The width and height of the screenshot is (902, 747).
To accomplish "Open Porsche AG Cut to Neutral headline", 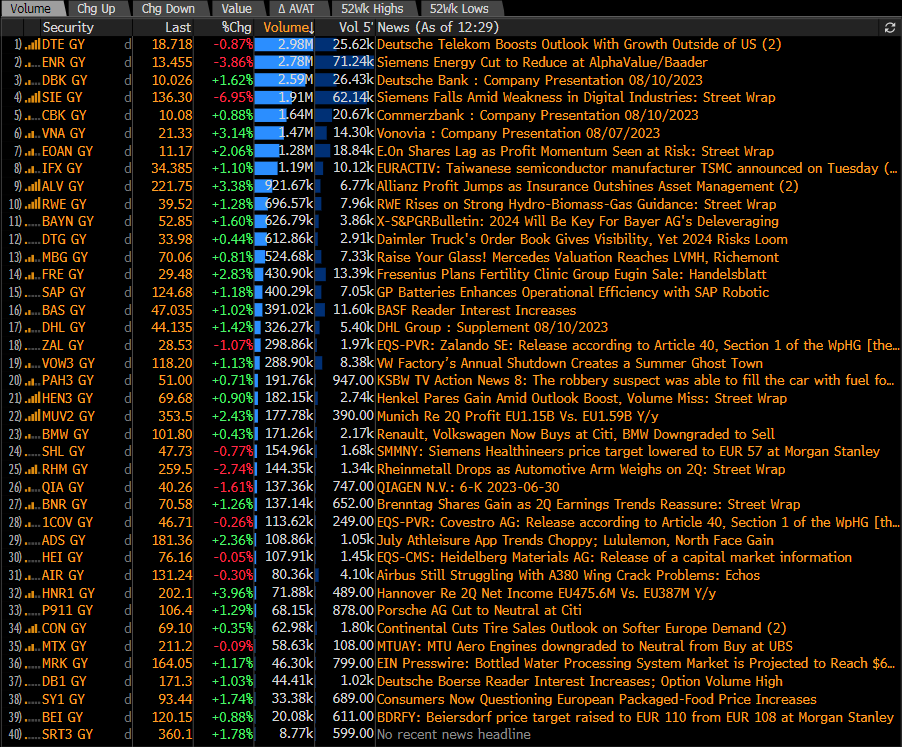I will (479, 611).
